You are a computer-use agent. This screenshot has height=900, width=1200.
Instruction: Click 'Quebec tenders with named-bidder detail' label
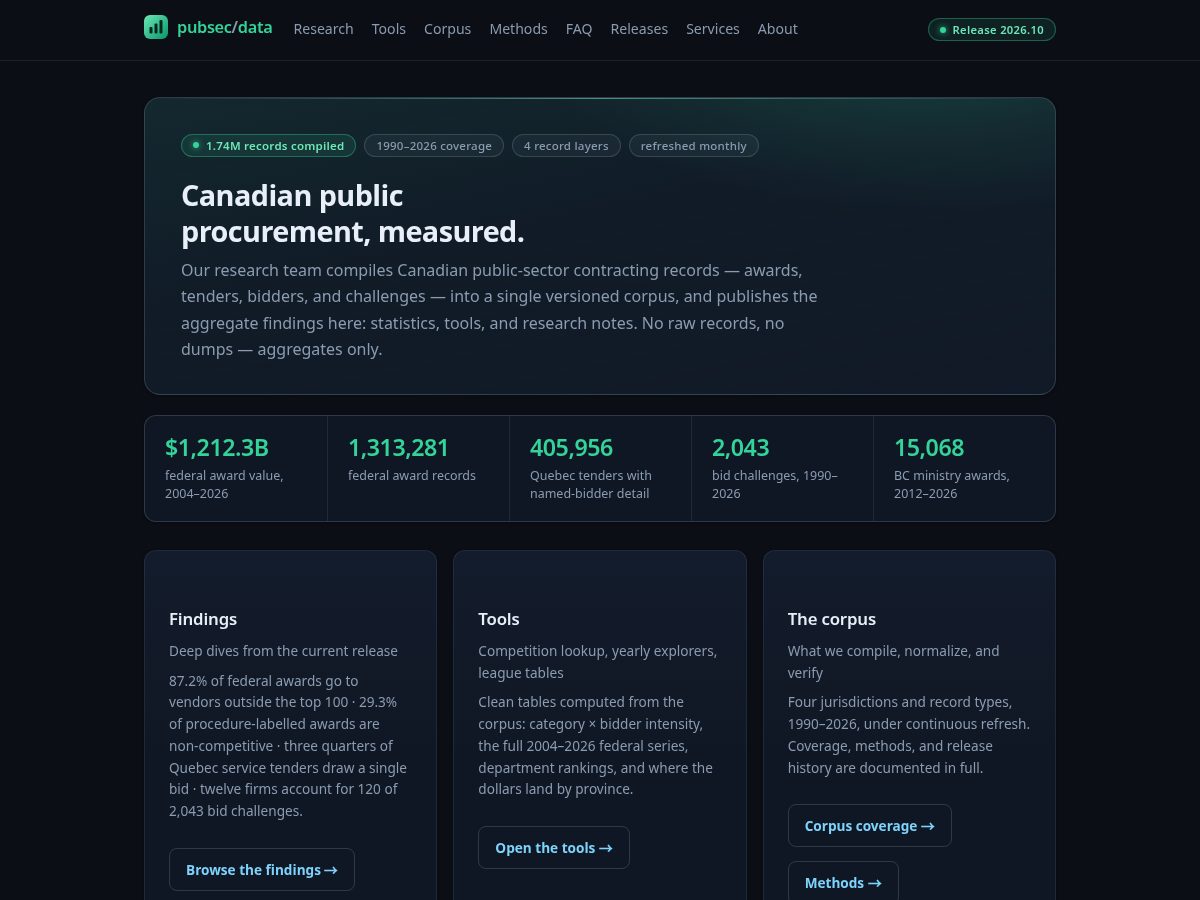click(591, 485)
